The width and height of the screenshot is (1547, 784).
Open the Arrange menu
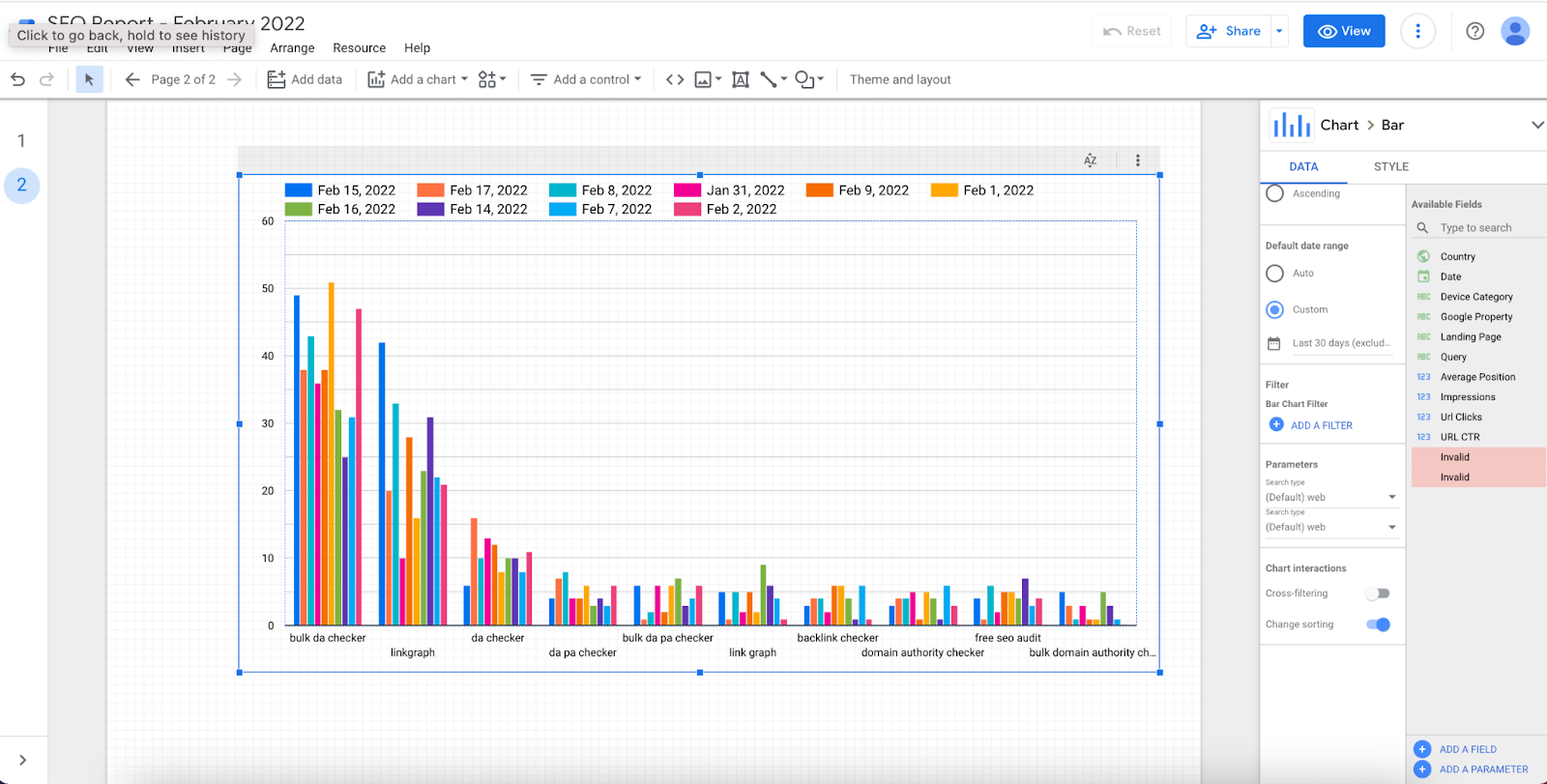coord(292,47)
